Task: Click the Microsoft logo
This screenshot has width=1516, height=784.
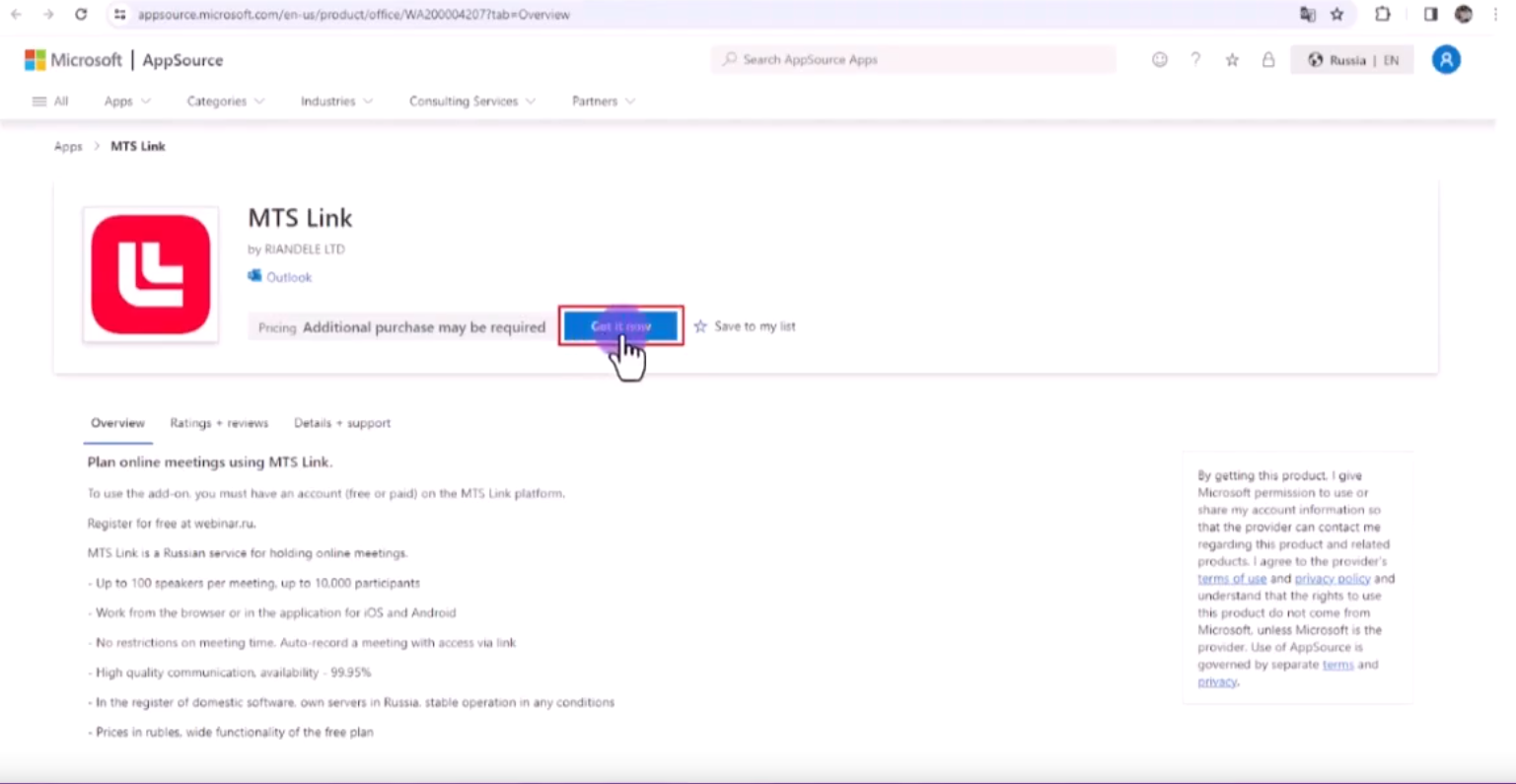Action: (x=73, y=60)
